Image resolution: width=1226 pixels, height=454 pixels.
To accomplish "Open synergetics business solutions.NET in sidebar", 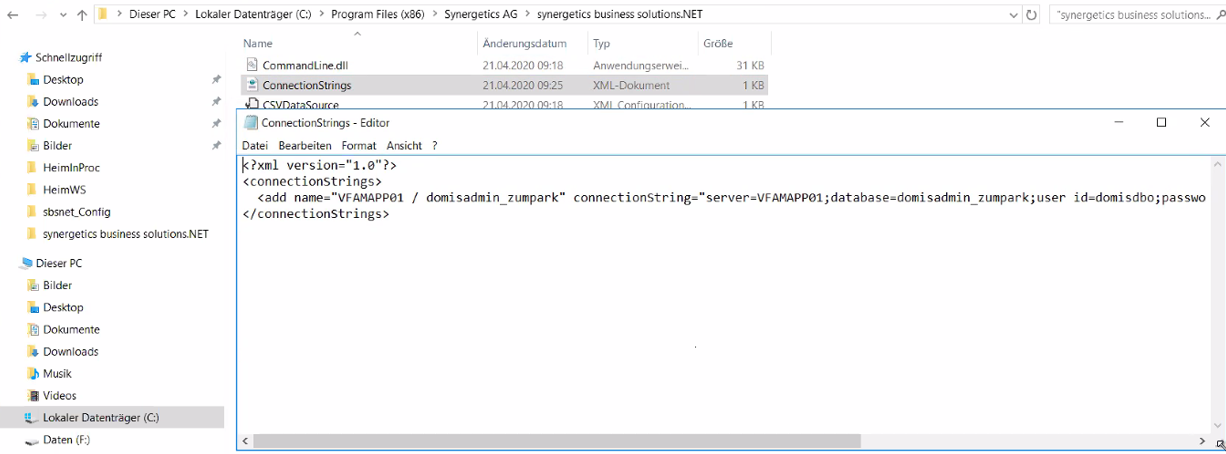I will click(125, 234).
